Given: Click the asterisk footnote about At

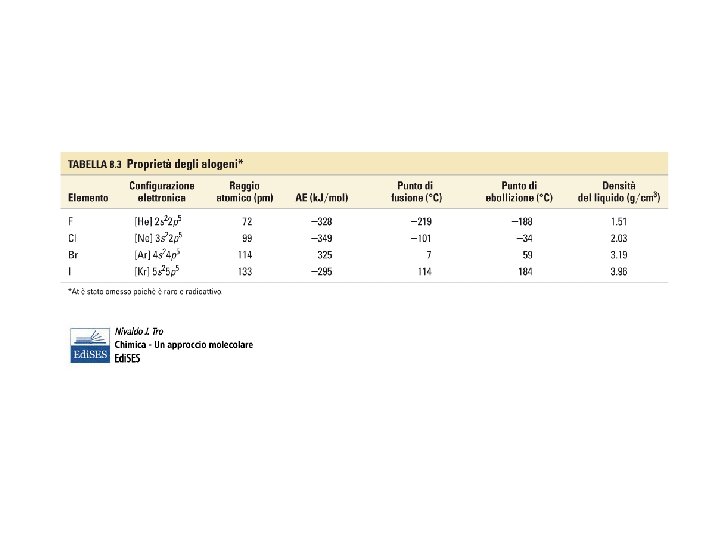Looking at the screenshot, I should tap(145, 292).
